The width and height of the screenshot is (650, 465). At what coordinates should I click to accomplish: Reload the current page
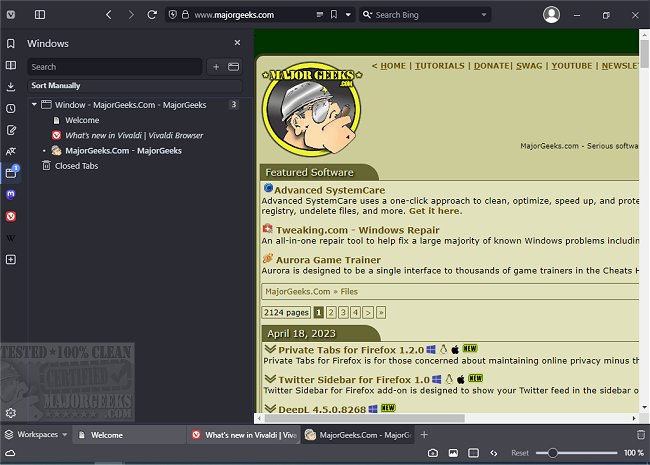click(x=152, y=15)
